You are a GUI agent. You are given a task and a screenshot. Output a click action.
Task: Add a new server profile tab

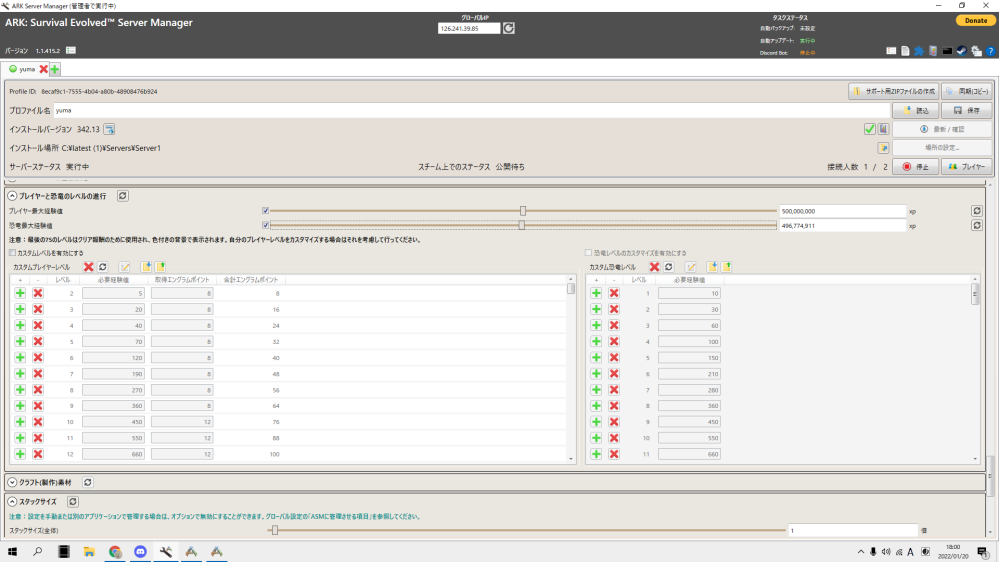point(55,69)
